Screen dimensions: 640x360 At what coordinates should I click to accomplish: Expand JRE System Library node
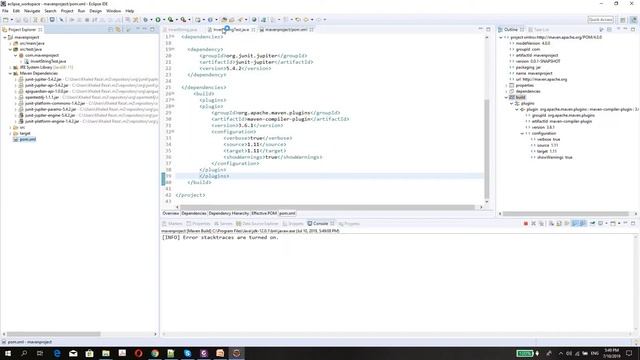[10, 67]
